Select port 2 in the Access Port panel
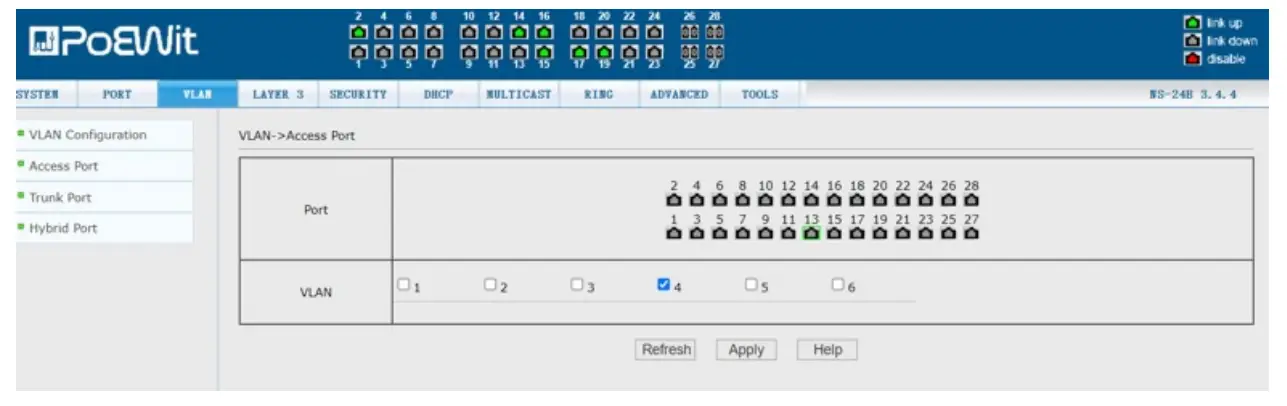 [x=674, y=200]
